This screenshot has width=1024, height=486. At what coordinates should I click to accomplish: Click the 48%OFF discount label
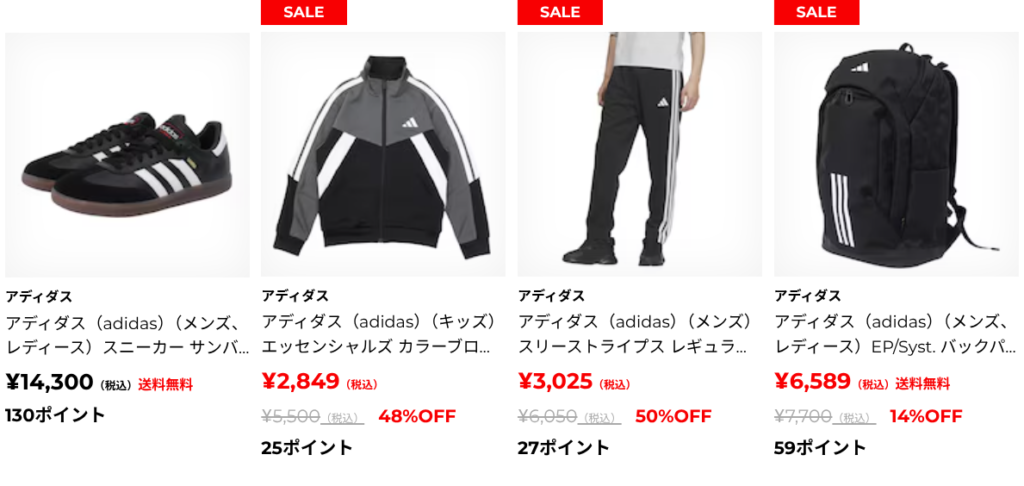coord(417,416)
